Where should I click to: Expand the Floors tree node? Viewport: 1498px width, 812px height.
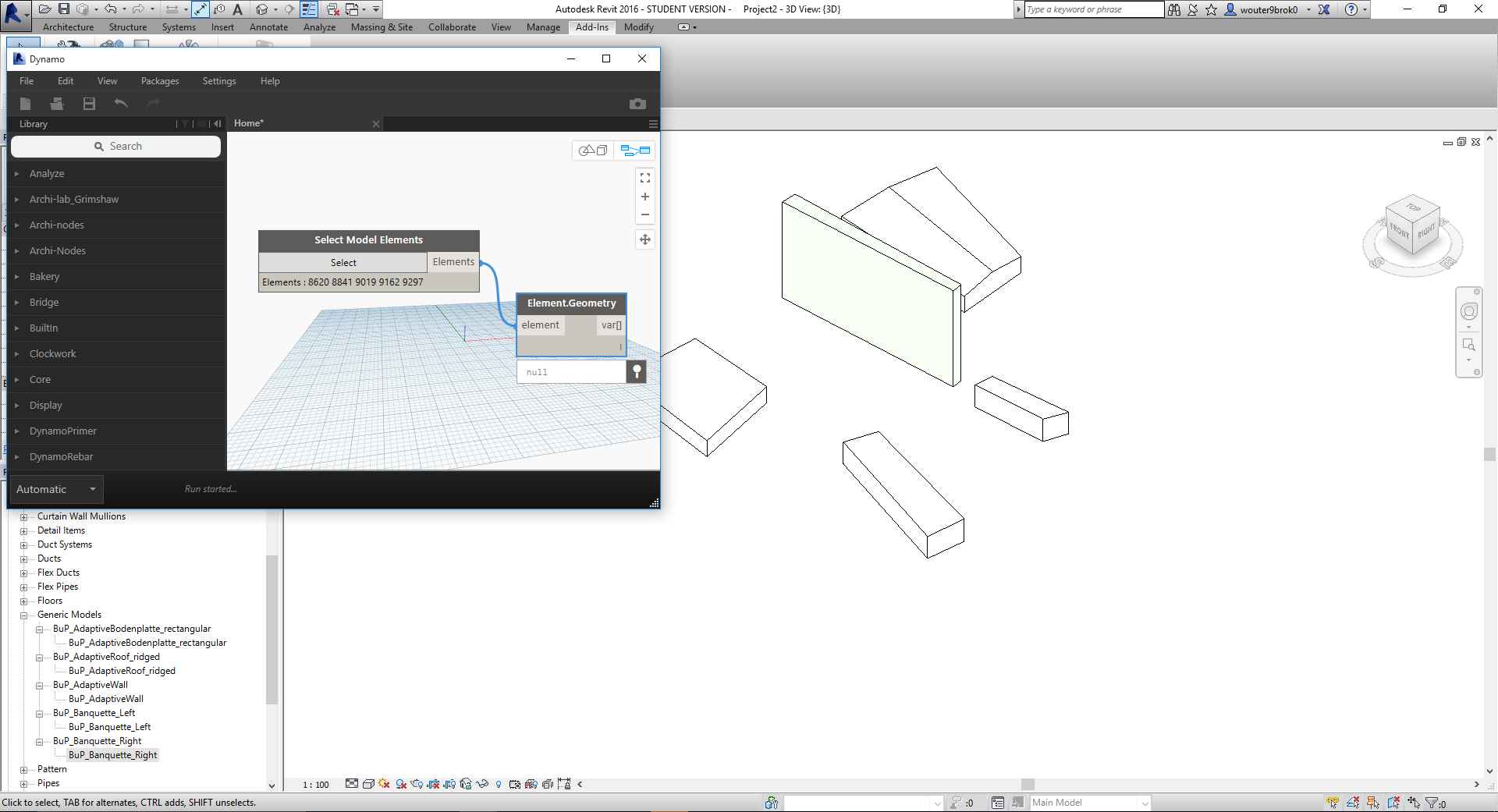coord(23,601)
